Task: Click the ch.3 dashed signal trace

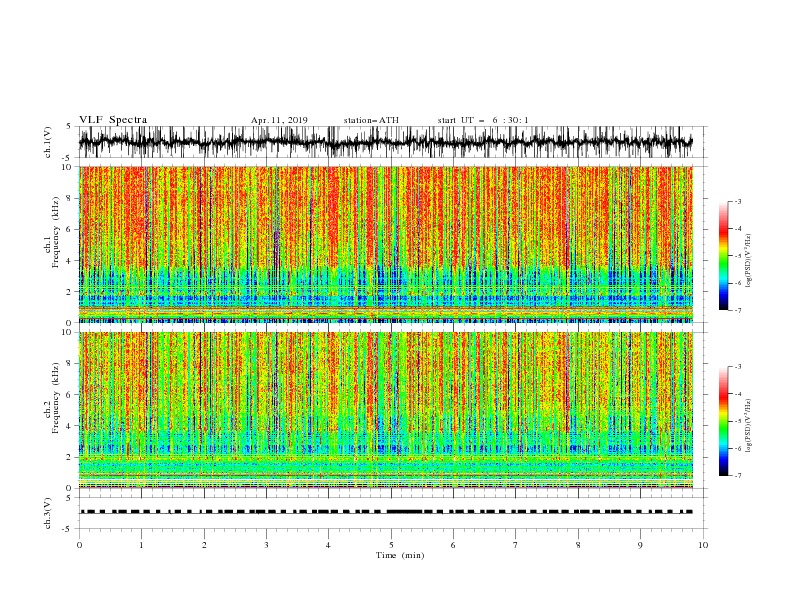Action: (x=386, y=512)
